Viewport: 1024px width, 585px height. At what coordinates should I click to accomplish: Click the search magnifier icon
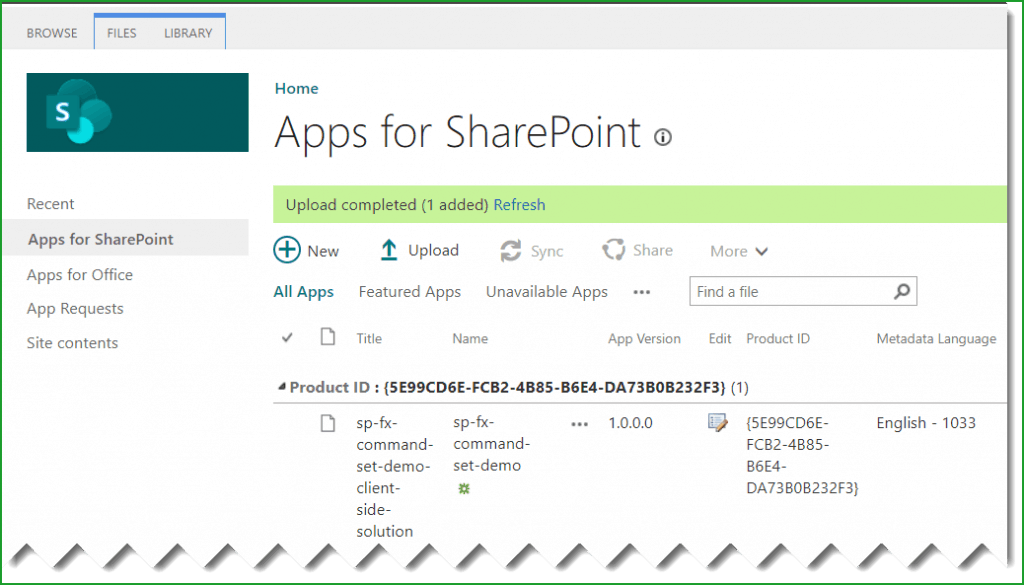pyautogui.click(x=902, y=291)
